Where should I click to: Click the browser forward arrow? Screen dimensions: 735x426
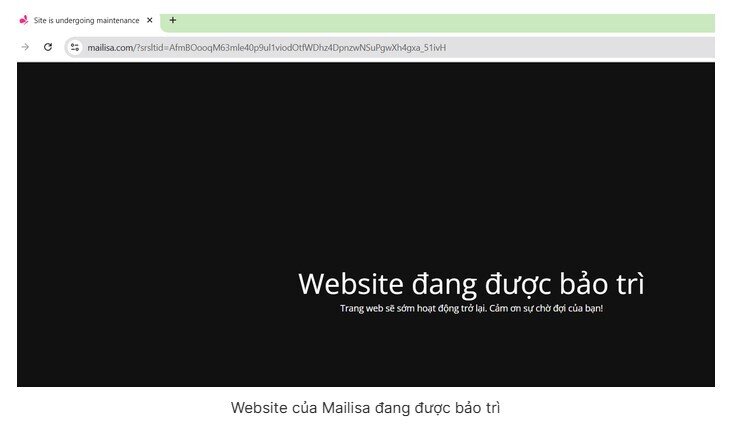(x=25, y=47)
